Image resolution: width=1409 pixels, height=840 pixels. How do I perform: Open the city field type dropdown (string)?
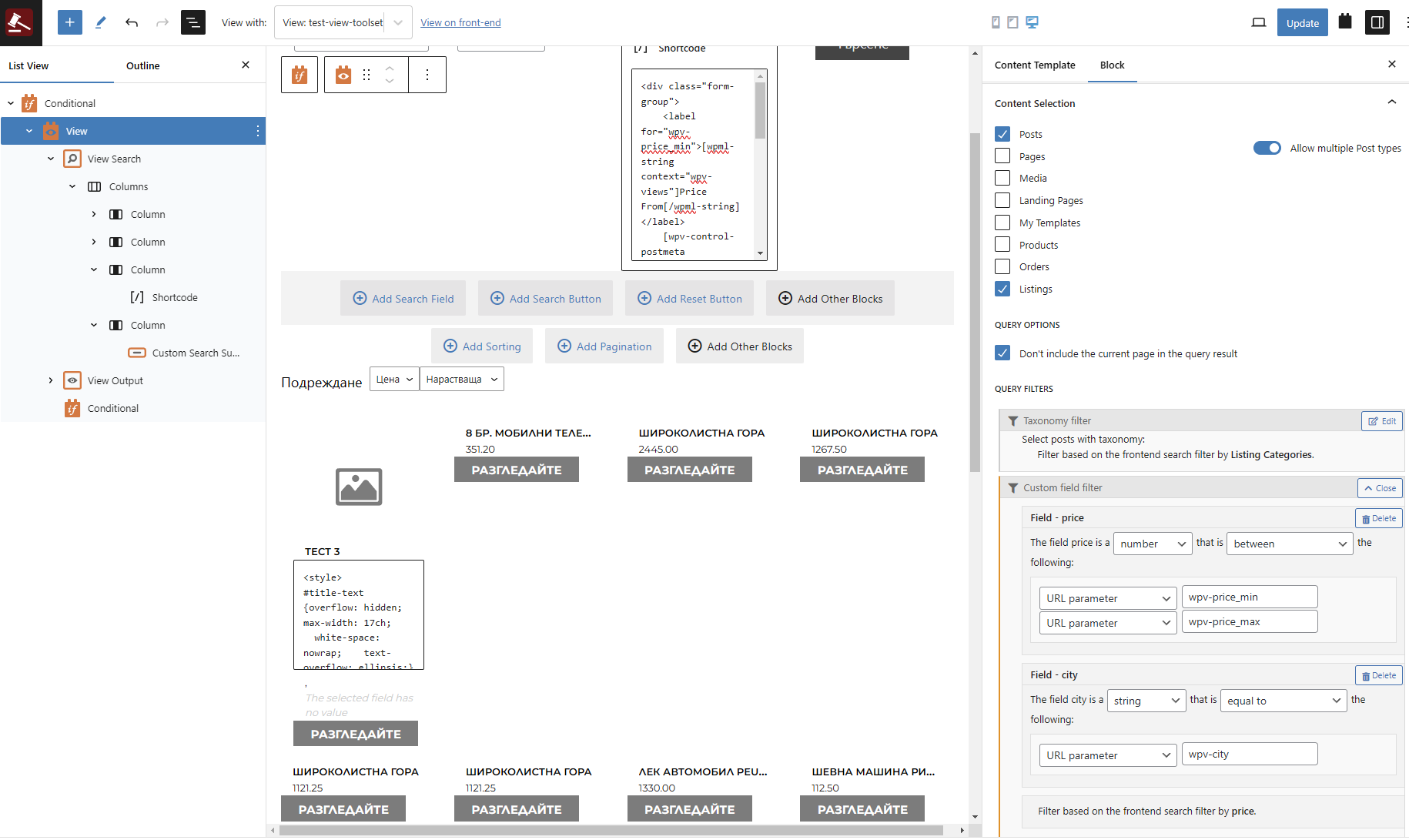pyautogui.click(x=1146, y=701)
